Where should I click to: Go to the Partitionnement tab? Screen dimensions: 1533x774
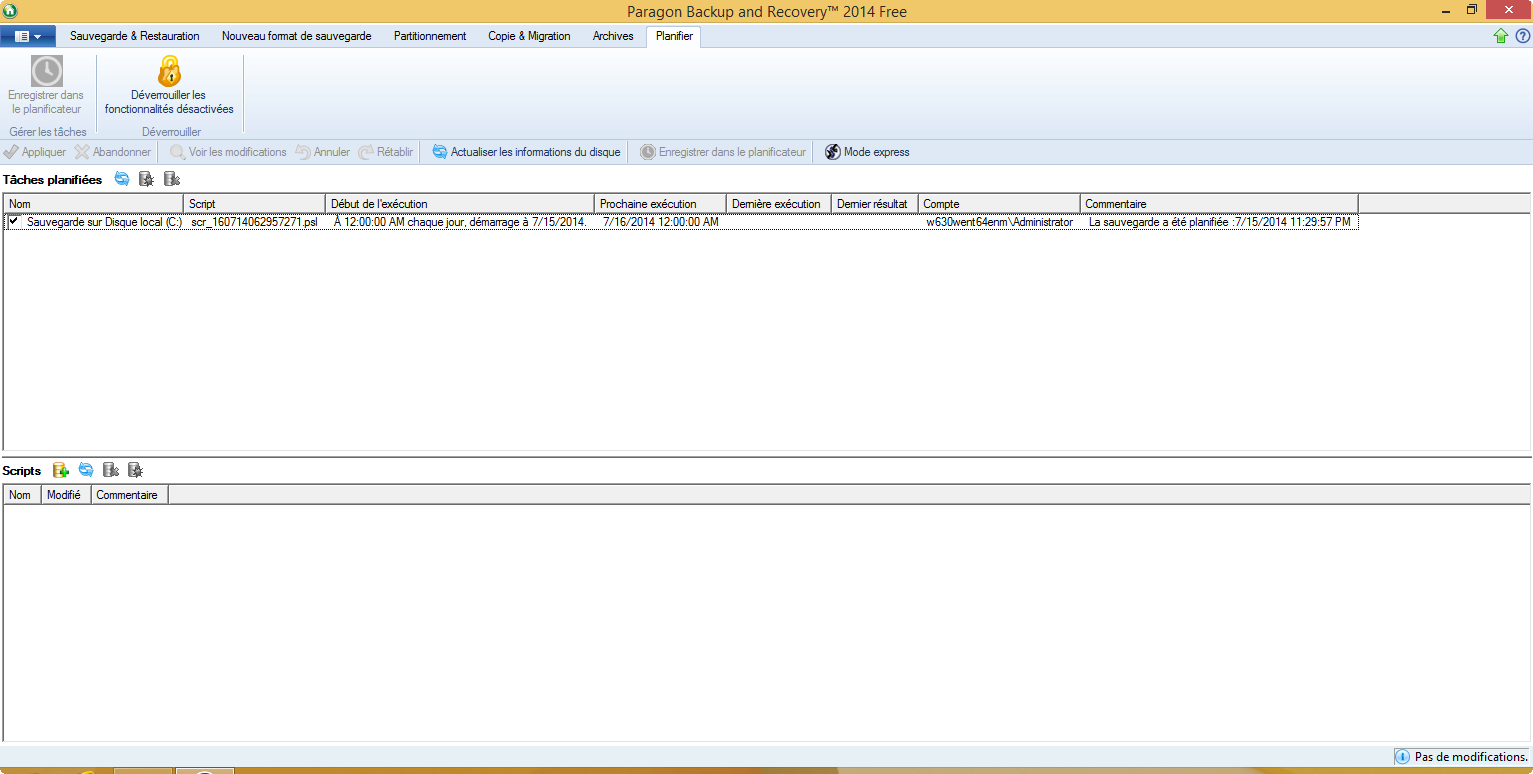point(430,36)
